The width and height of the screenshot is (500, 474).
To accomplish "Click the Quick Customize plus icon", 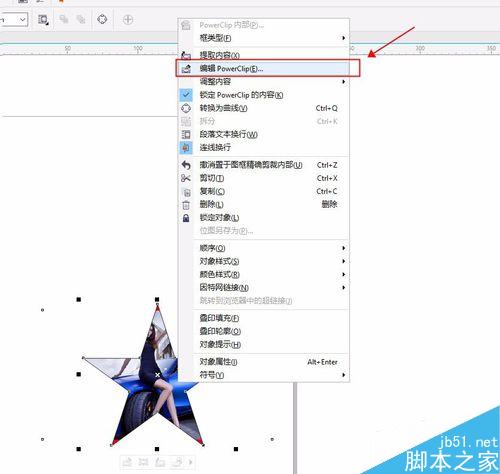I will (128, 20).
